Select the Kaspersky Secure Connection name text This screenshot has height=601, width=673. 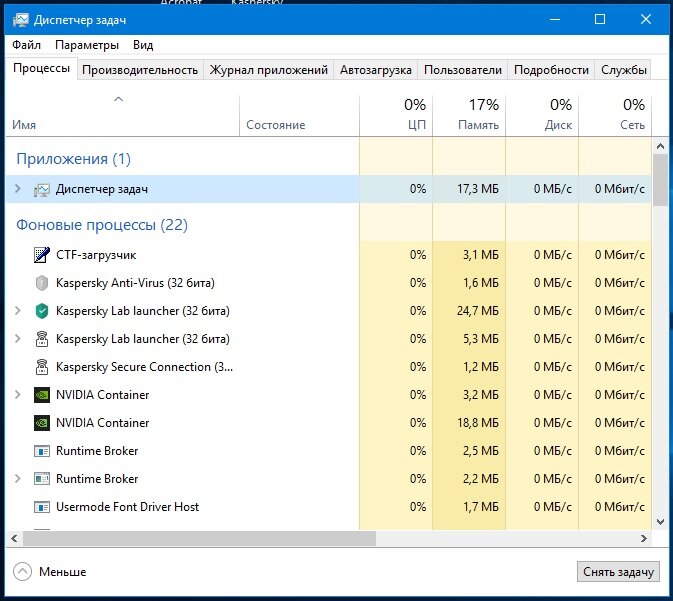click(144, 367)
